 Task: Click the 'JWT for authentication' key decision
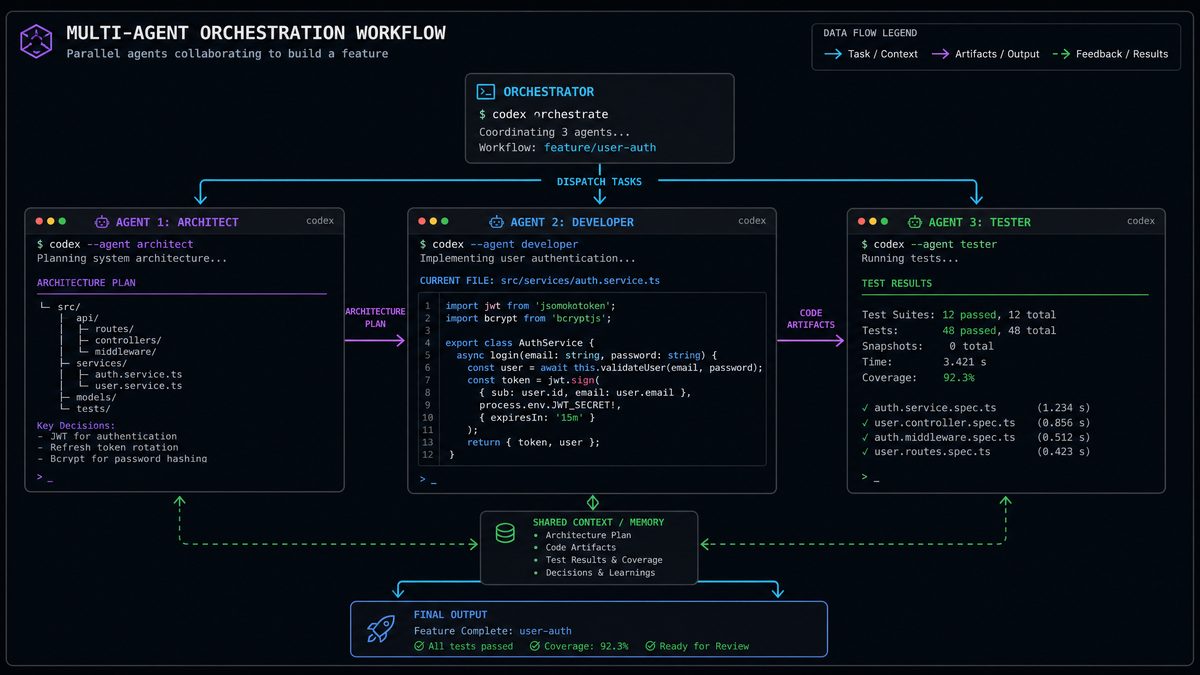tap(107, 436)
